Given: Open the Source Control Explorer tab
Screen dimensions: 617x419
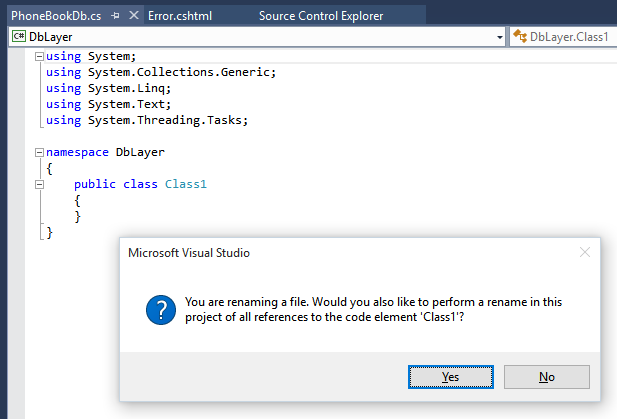Looking at the screenshot, I should pyautogui.click(x=321, y=16).
